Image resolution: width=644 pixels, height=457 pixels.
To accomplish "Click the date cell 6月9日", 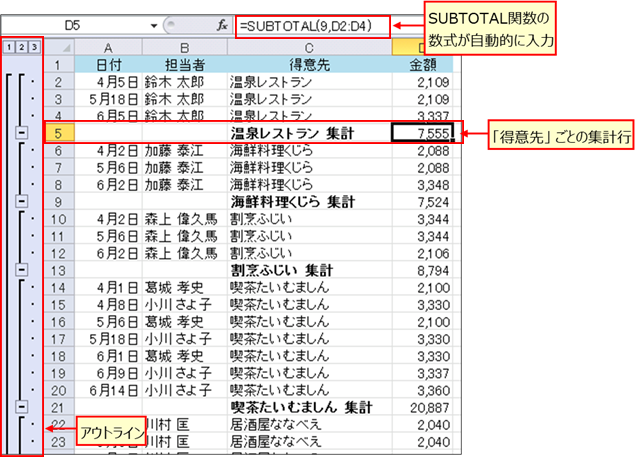I will pyautogui.click(x=108, y=373).
